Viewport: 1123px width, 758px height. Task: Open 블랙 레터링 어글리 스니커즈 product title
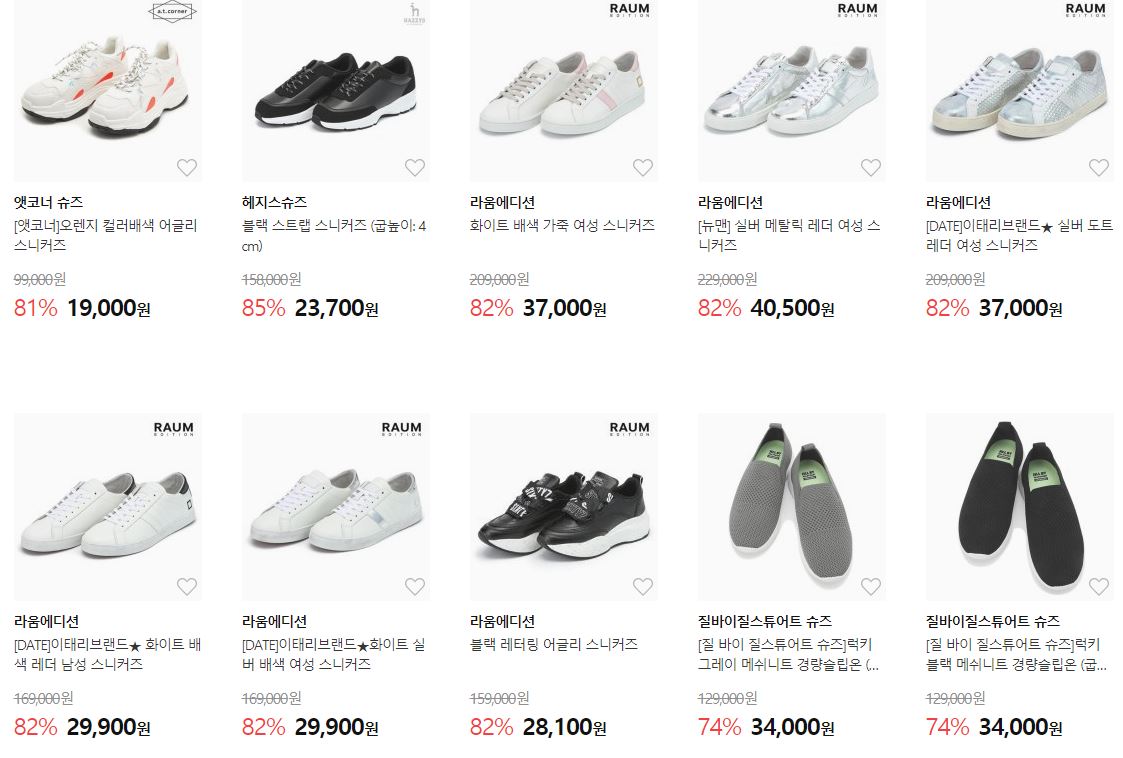tap(554, 644)
